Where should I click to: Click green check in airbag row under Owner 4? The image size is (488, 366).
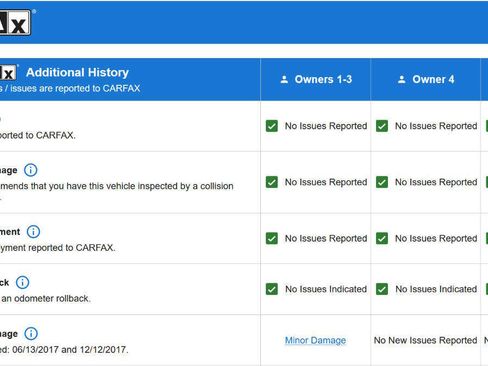click(382, 238)
